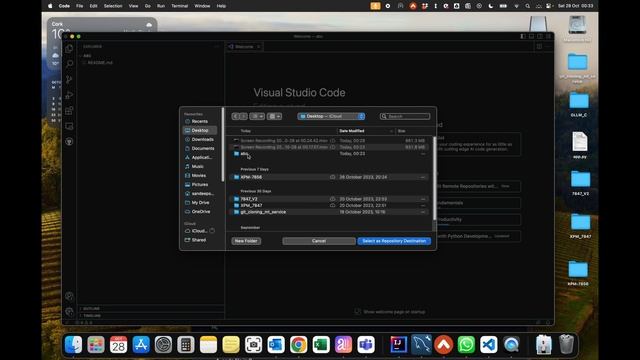
Task: Toggle Show welcome page on startup checkbox
Action: tap(358, 312)
